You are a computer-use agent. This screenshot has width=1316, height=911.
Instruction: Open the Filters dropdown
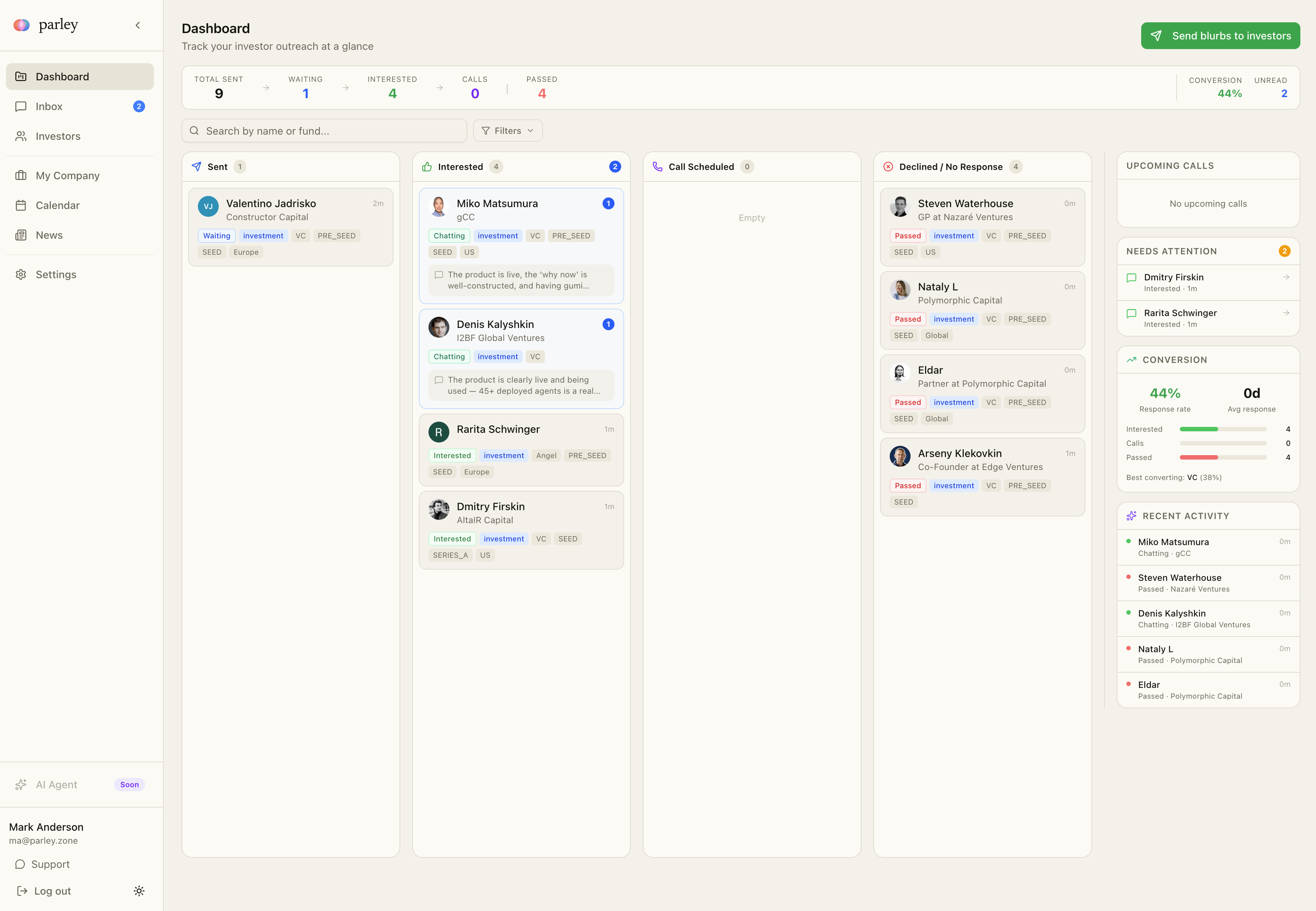point(508,131)
